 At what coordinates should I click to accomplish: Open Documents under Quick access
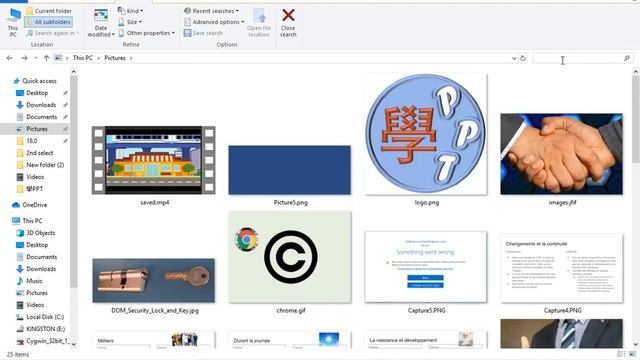click(x=42, y=117)
